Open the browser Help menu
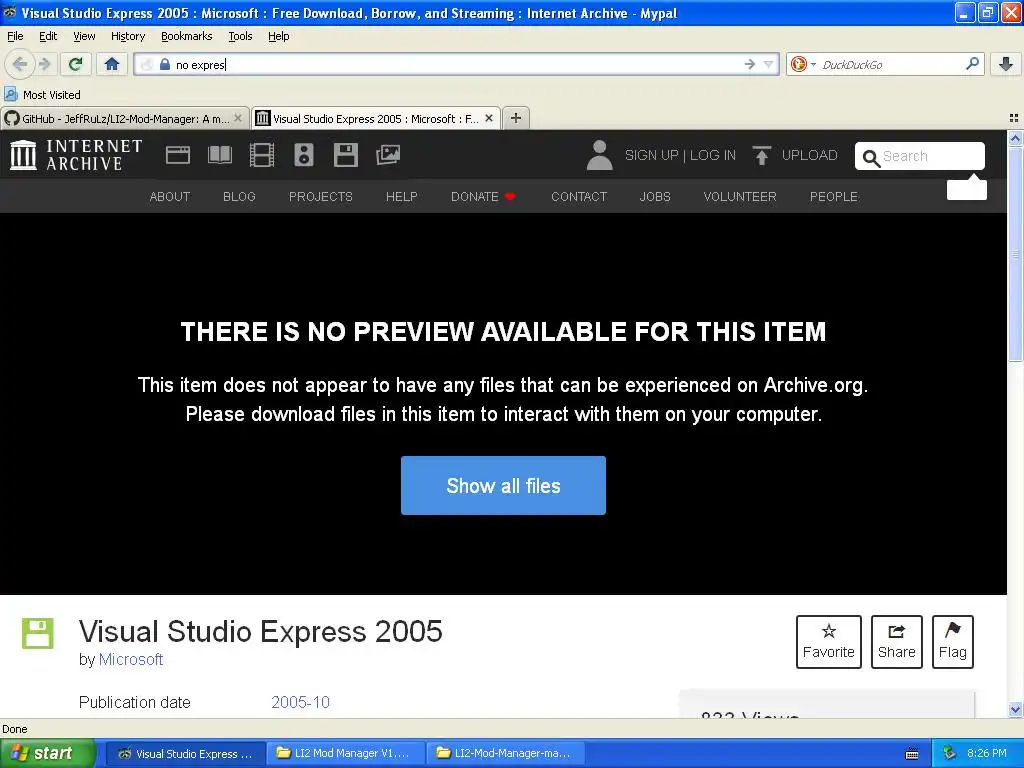This screenshot has width=1024, height=768. point(279,36)
